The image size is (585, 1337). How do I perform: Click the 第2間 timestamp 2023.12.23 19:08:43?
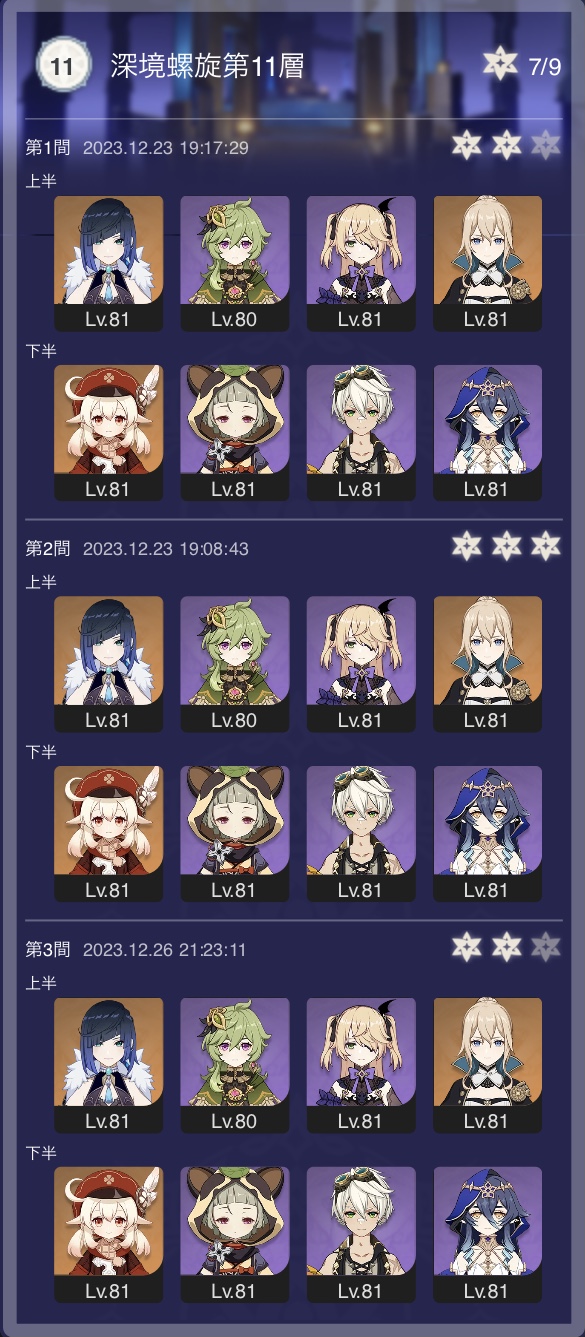click(x=165, y=549)
